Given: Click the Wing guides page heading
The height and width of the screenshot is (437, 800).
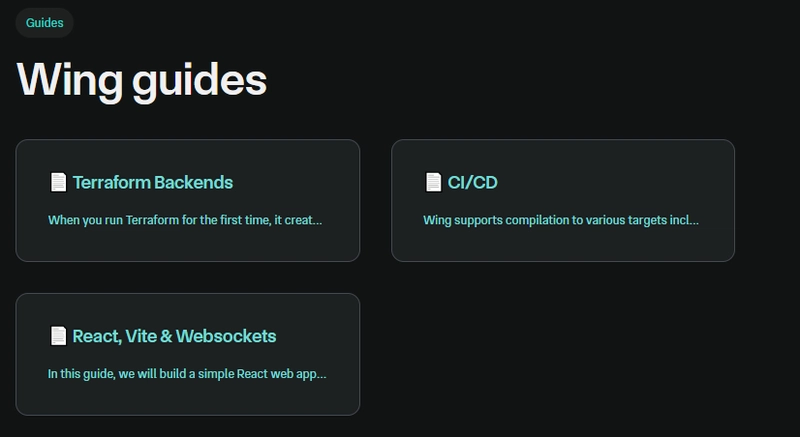Looking at the screenshot, I should [x=142, y=81].
